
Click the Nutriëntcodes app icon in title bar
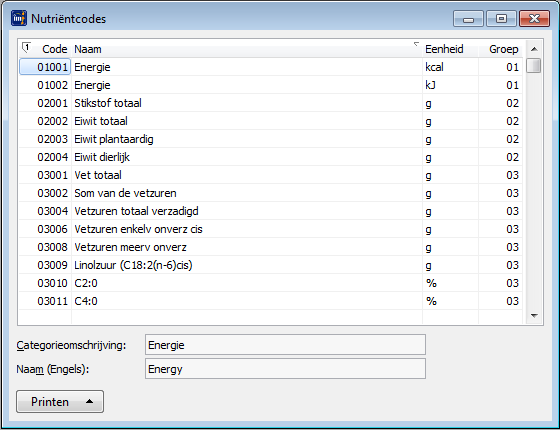click(x=19, y=18)
